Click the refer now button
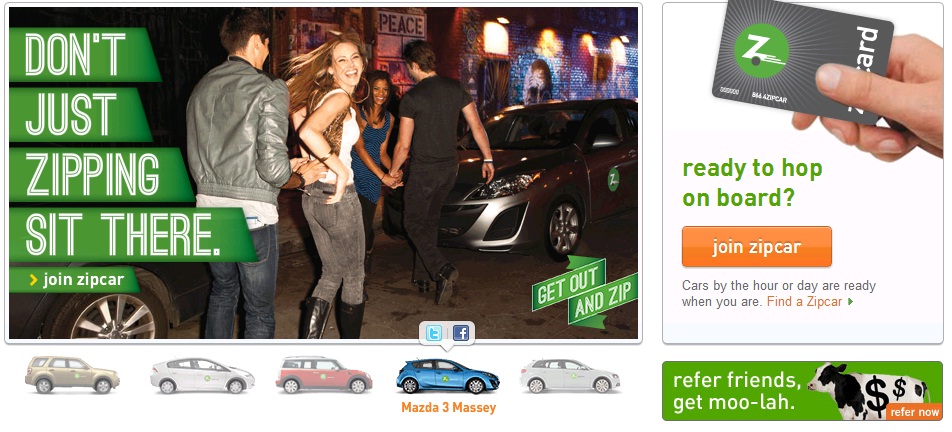Viewport: 952px width, 432px height. tap(915, 412)
